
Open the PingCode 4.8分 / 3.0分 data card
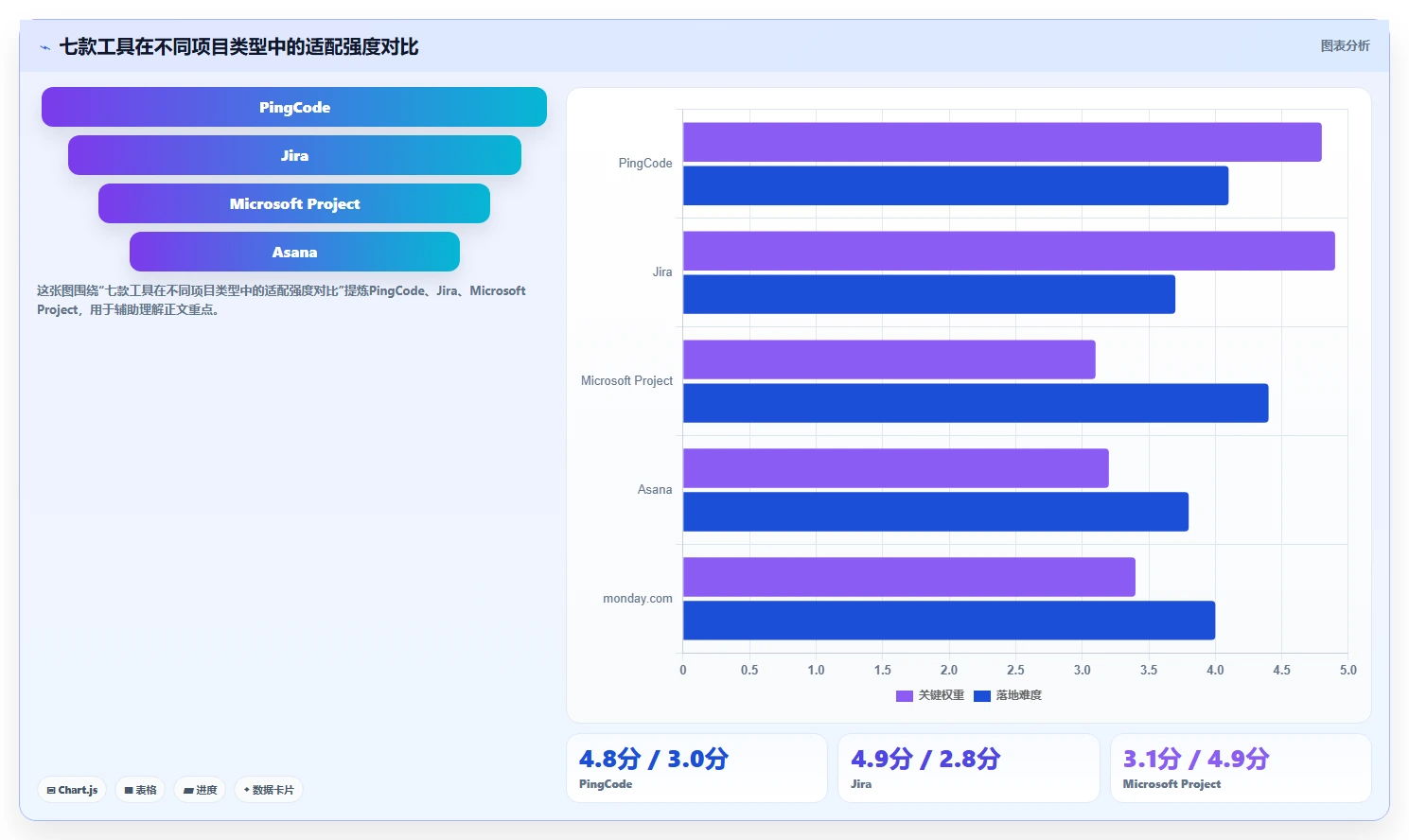696,768
